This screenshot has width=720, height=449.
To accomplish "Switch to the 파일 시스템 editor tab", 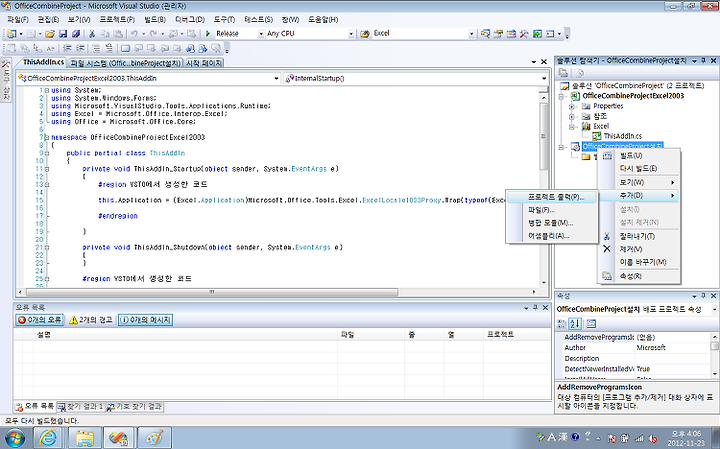I will pos(125,63).
